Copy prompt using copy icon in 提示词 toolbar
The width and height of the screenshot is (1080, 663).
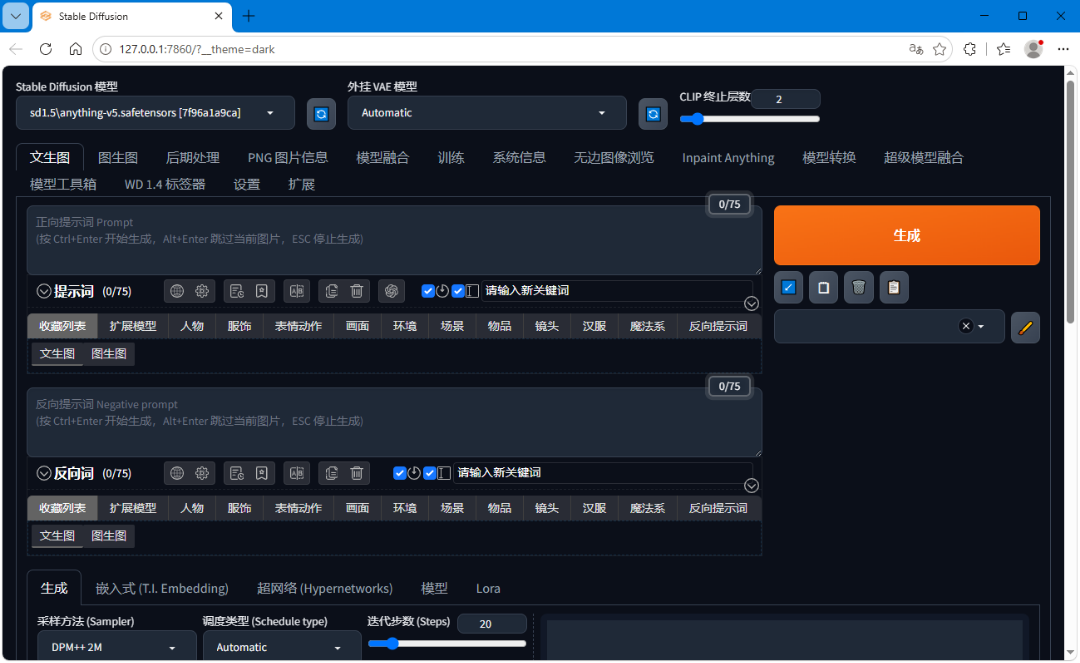[332, 291]
